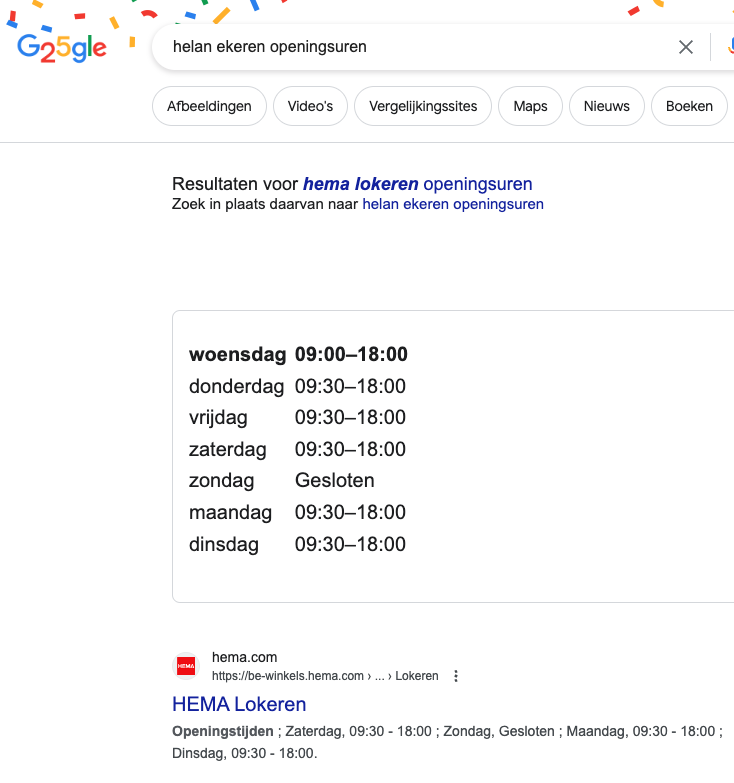The width and height of the screenshot is (734, 783).
Task: Go to the Maps tab
Action: click(530, 107)
